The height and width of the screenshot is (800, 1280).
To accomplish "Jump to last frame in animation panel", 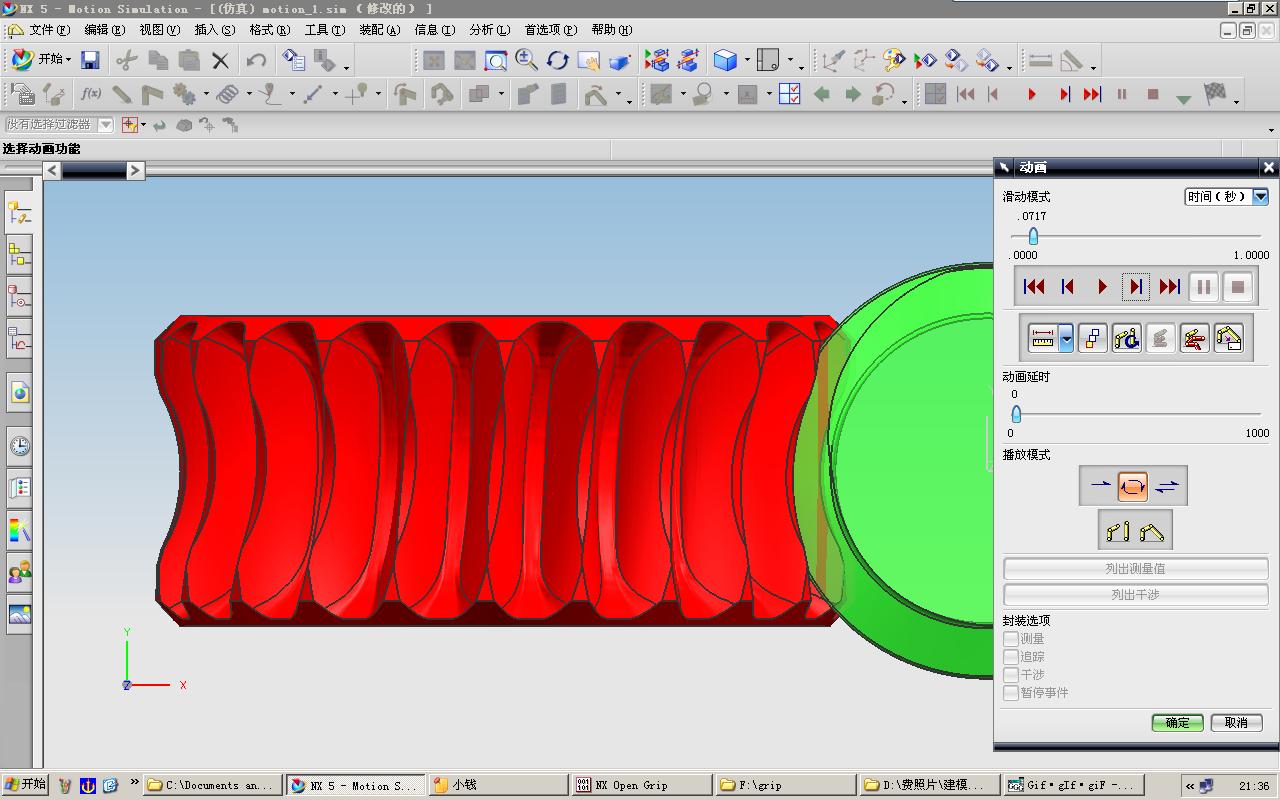I will (x=1170, y=287).
